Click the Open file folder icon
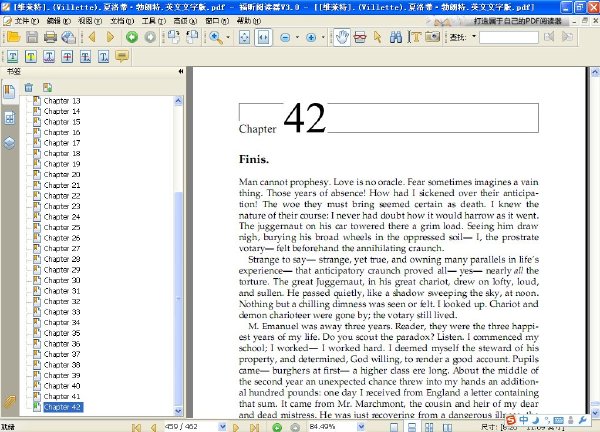The width and height of the screenshot is (600, 432). 13,37
